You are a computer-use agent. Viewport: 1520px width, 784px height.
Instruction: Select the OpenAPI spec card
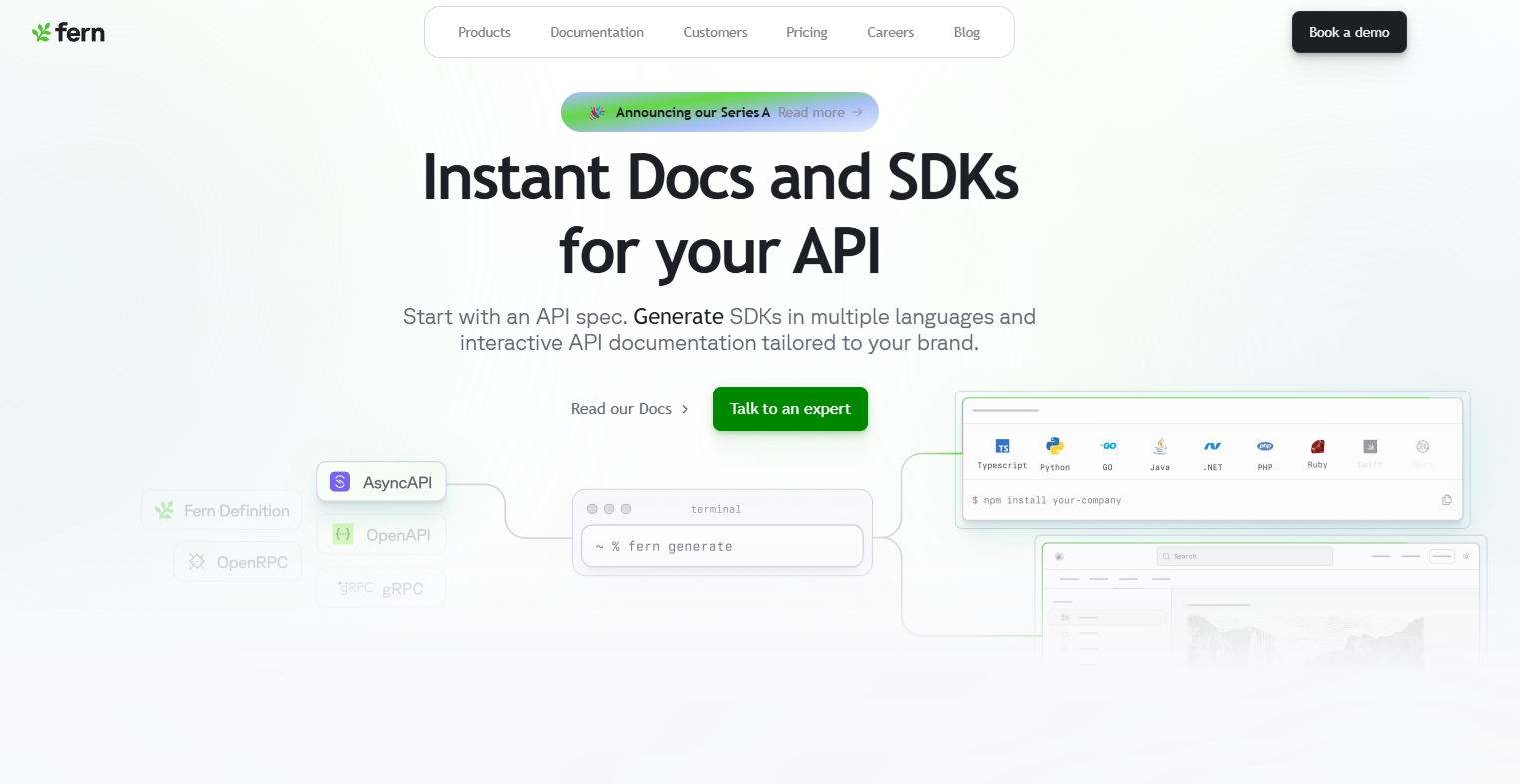[382, 534]
